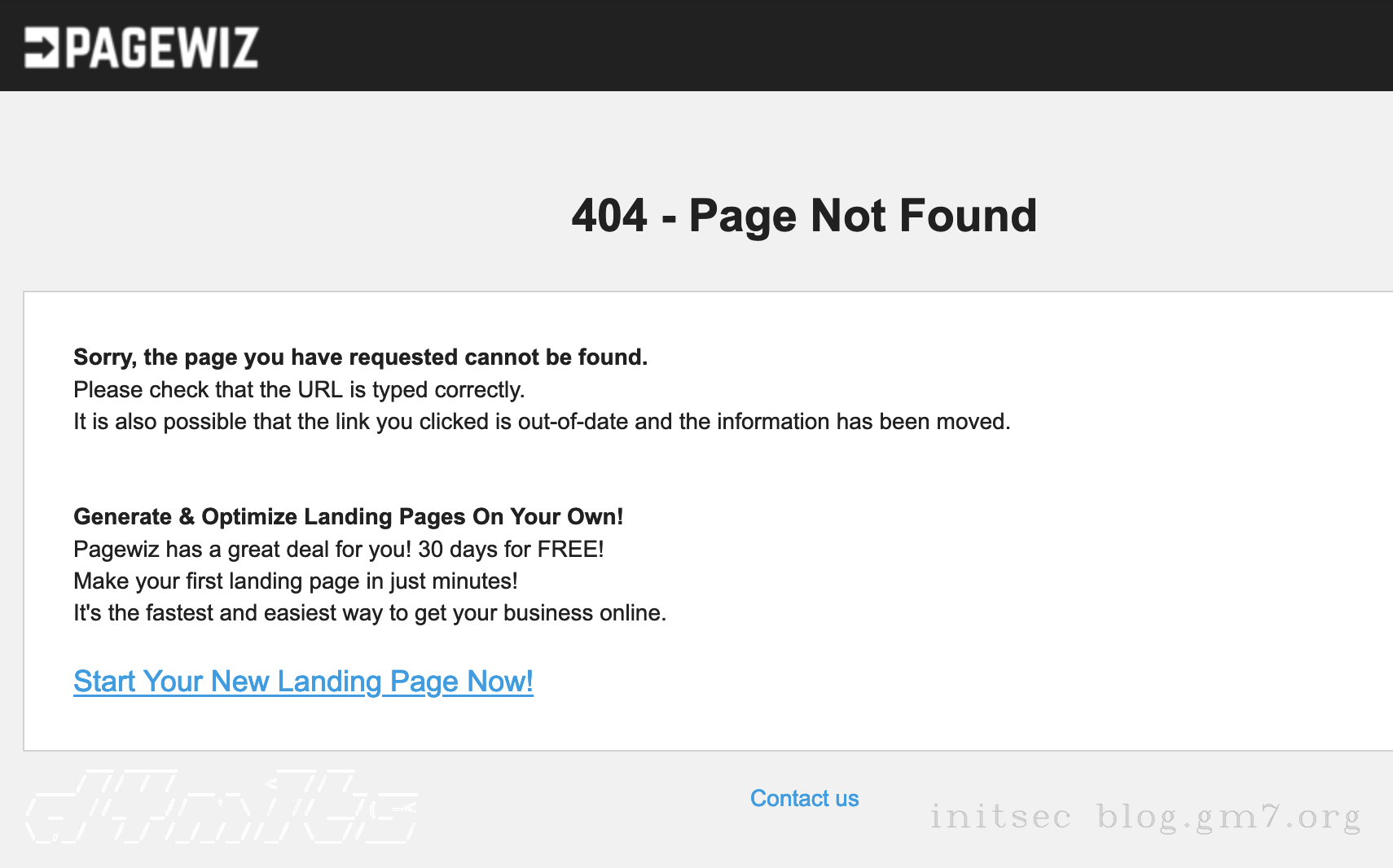
Task: Click the 404 - Page Not Found heading
Action: click(x=804, y=216)
